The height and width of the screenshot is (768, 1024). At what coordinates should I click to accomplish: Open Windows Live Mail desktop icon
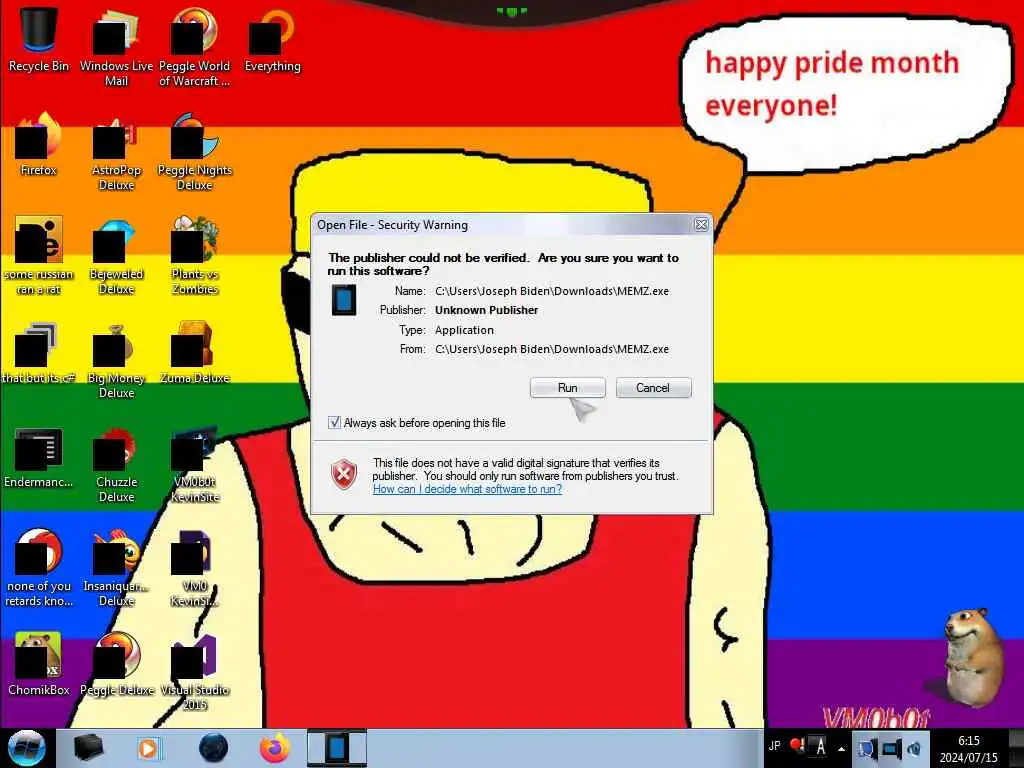116,47
